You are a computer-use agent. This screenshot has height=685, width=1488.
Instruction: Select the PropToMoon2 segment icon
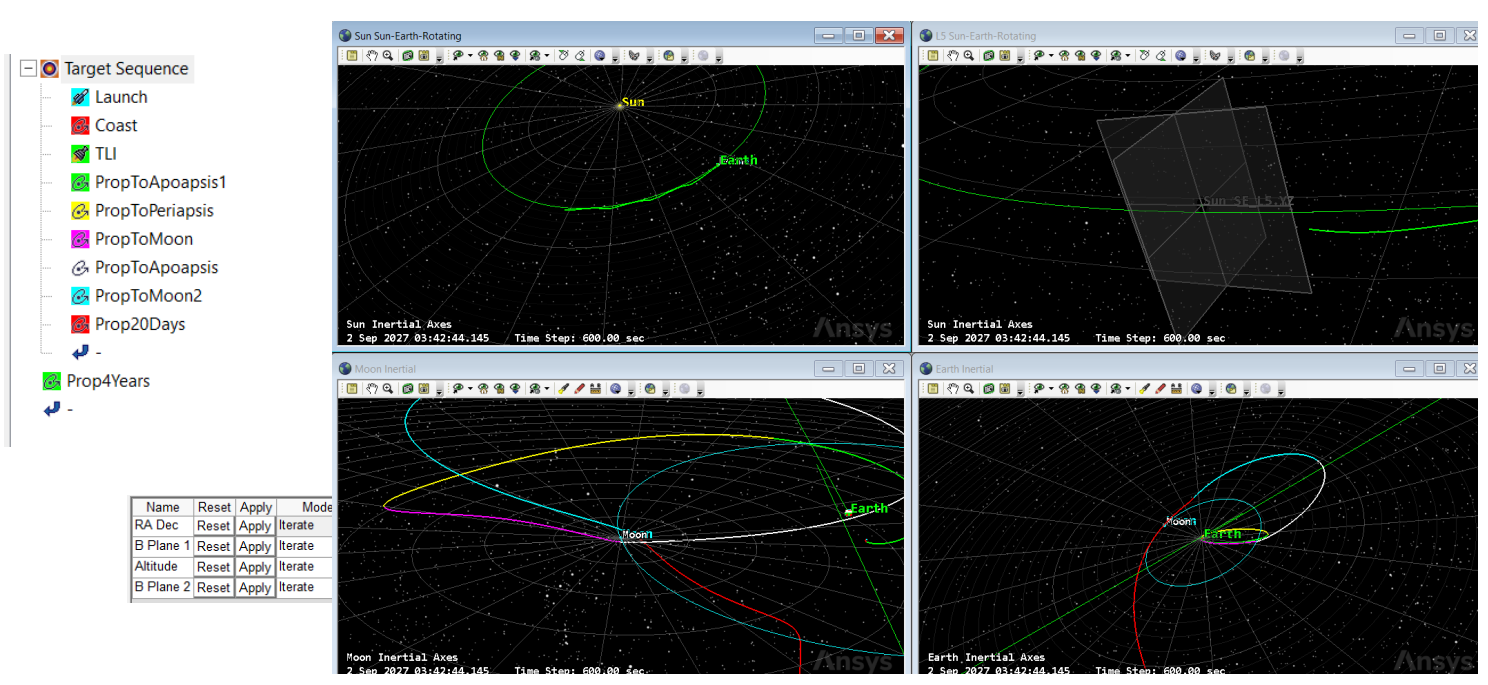(x=80, y=296)
